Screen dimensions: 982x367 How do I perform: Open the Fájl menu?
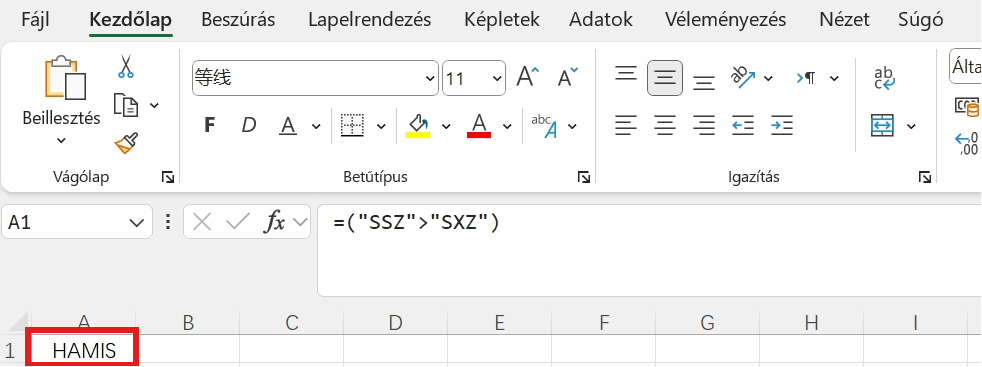(36, 19)
